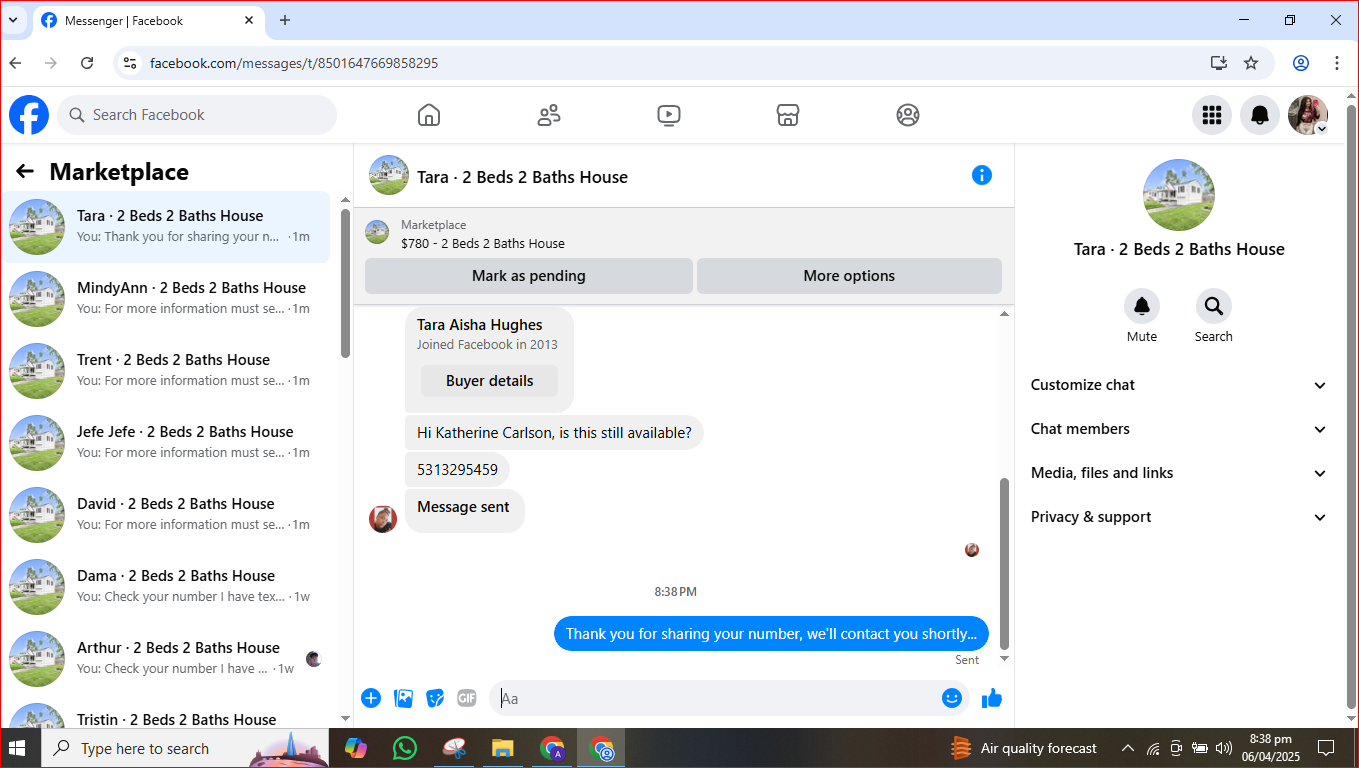Click More options button
The image size is (1359, 768).
coord(849,276)
